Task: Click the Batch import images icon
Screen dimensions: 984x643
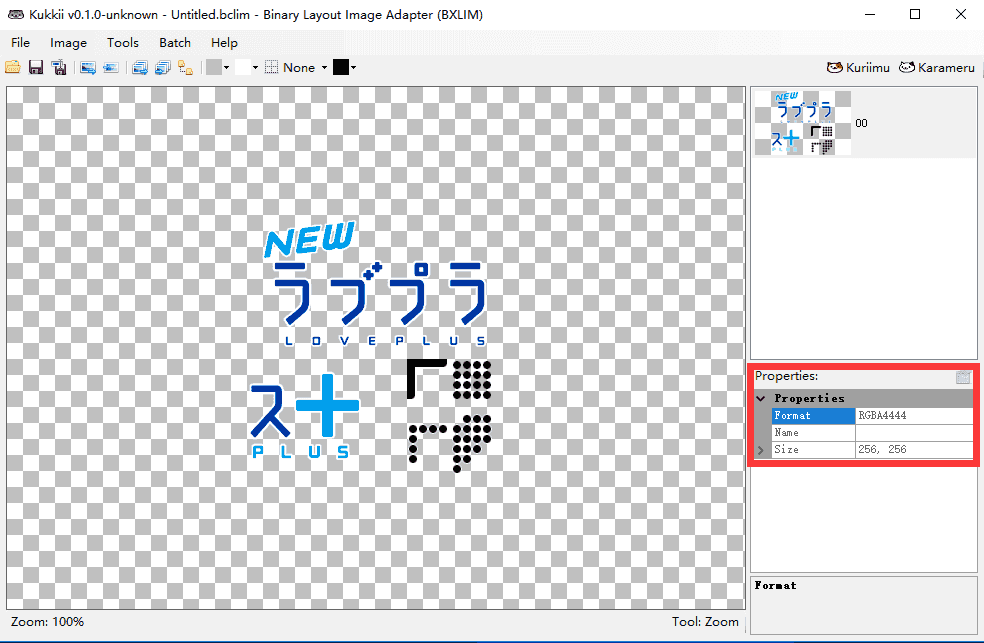Action: tap(163, 67)
